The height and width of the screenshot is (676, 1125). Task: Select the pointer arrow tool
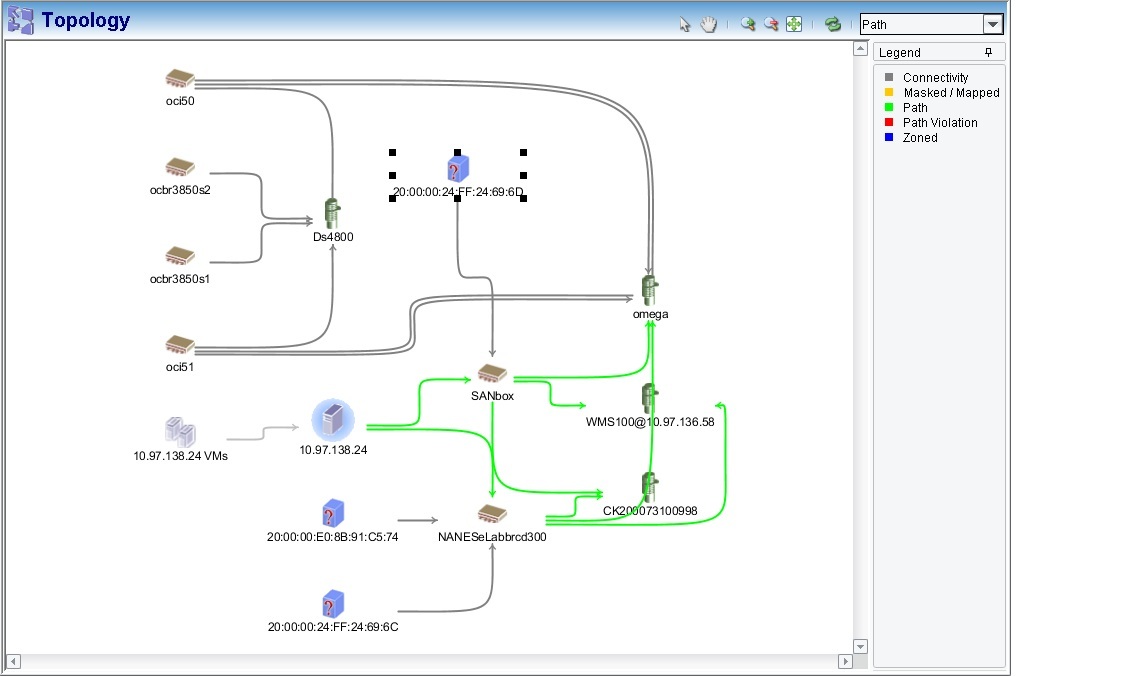pyautogui.click(x=685, y=25)
